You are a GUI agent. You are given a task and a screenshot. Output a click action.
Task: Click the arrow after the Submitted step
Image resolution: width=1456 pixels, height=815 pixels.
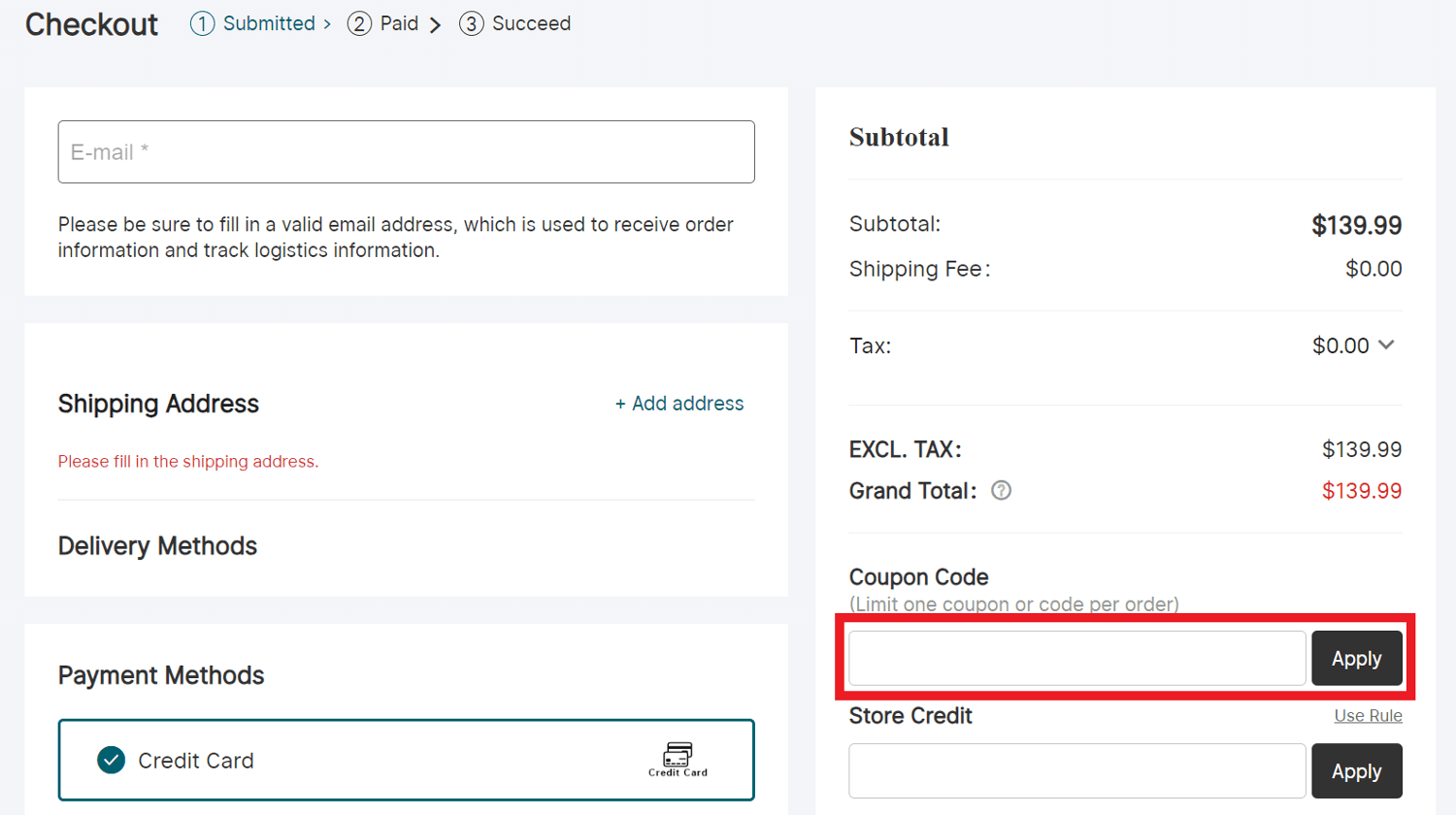coord(327,24)
